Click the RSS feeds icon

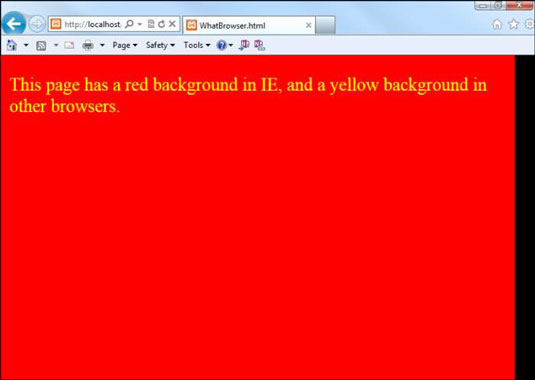[41, 45]
